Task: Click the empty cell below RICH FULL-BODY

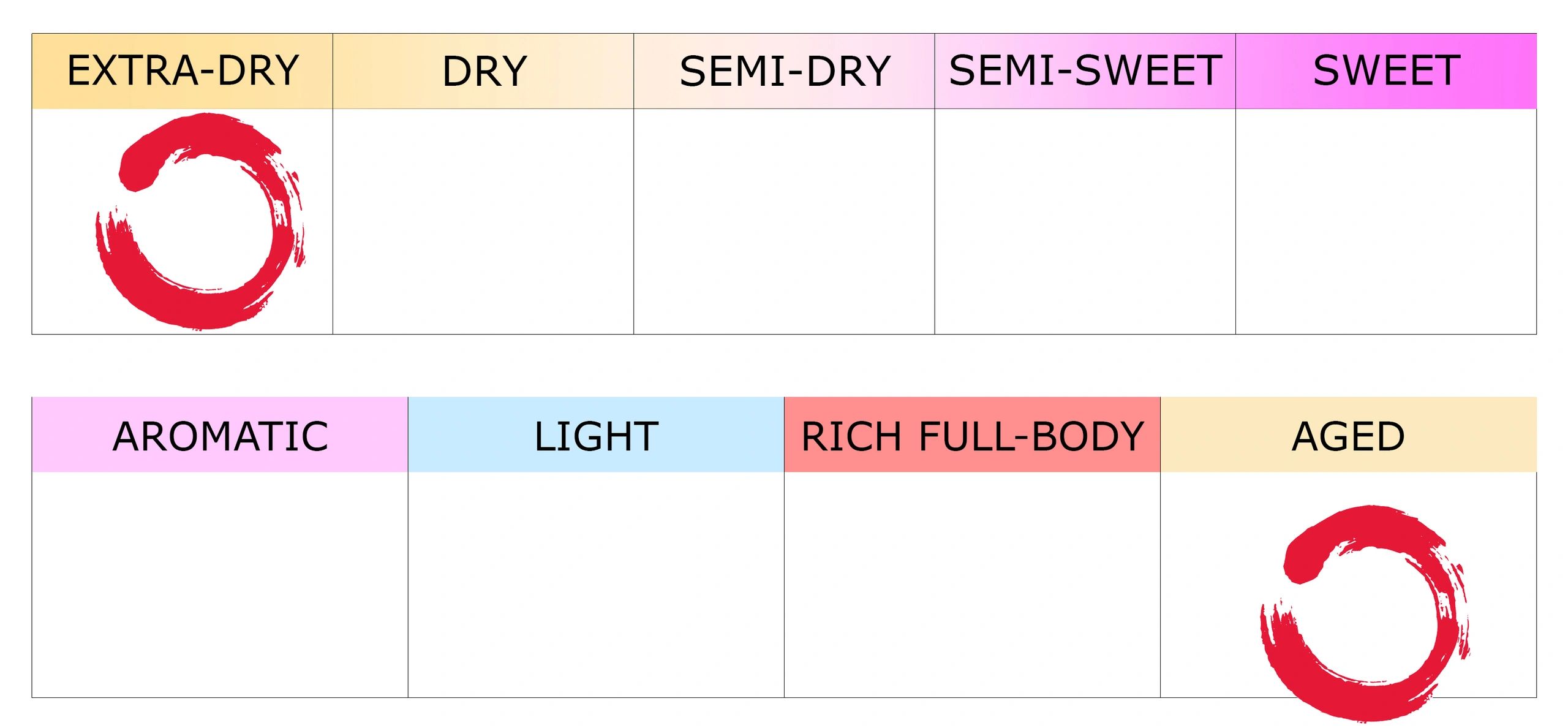Action: point(973,585)
